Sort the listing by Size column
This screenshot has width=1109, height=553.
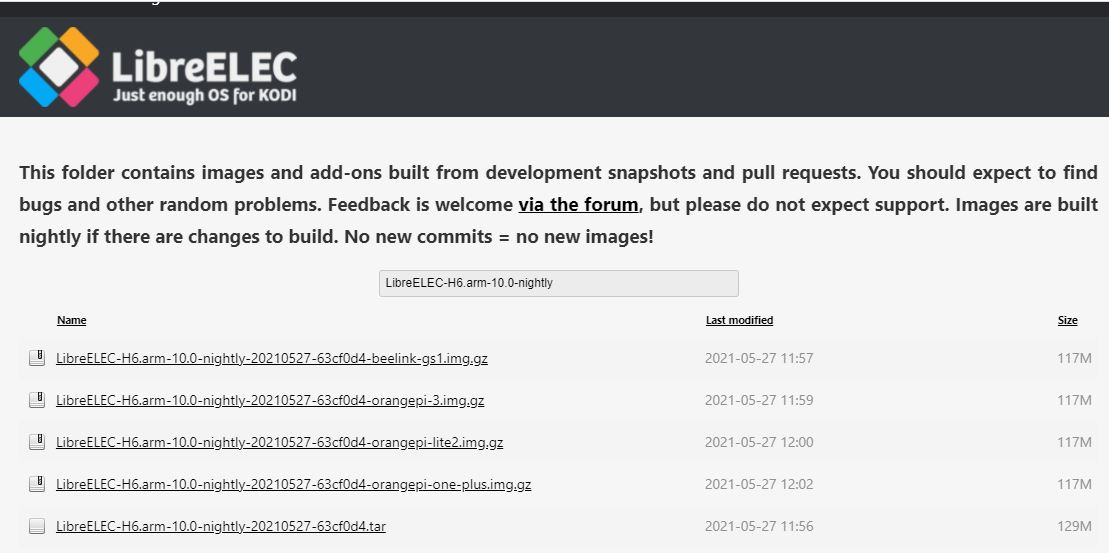tap(1067, 320)
